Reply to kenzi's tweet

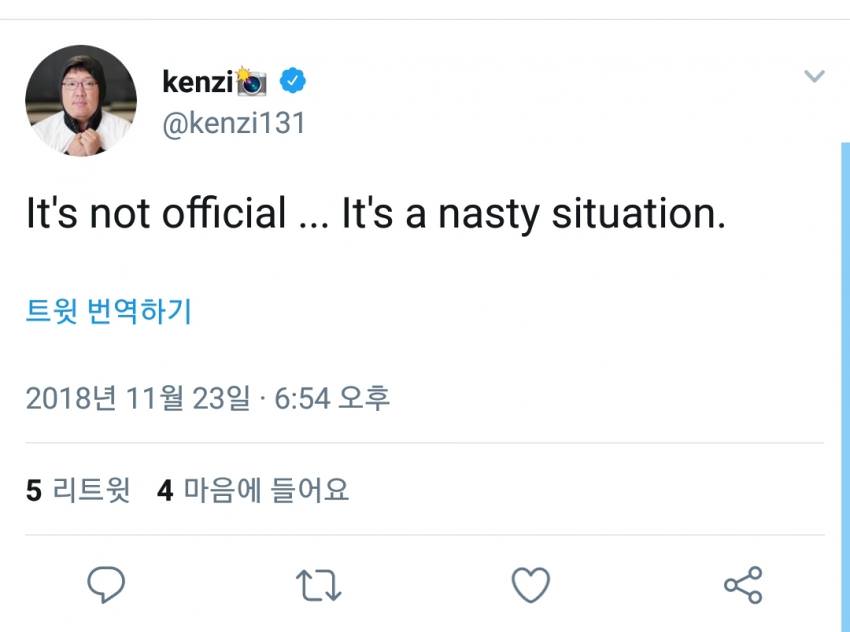pos(105,585)
